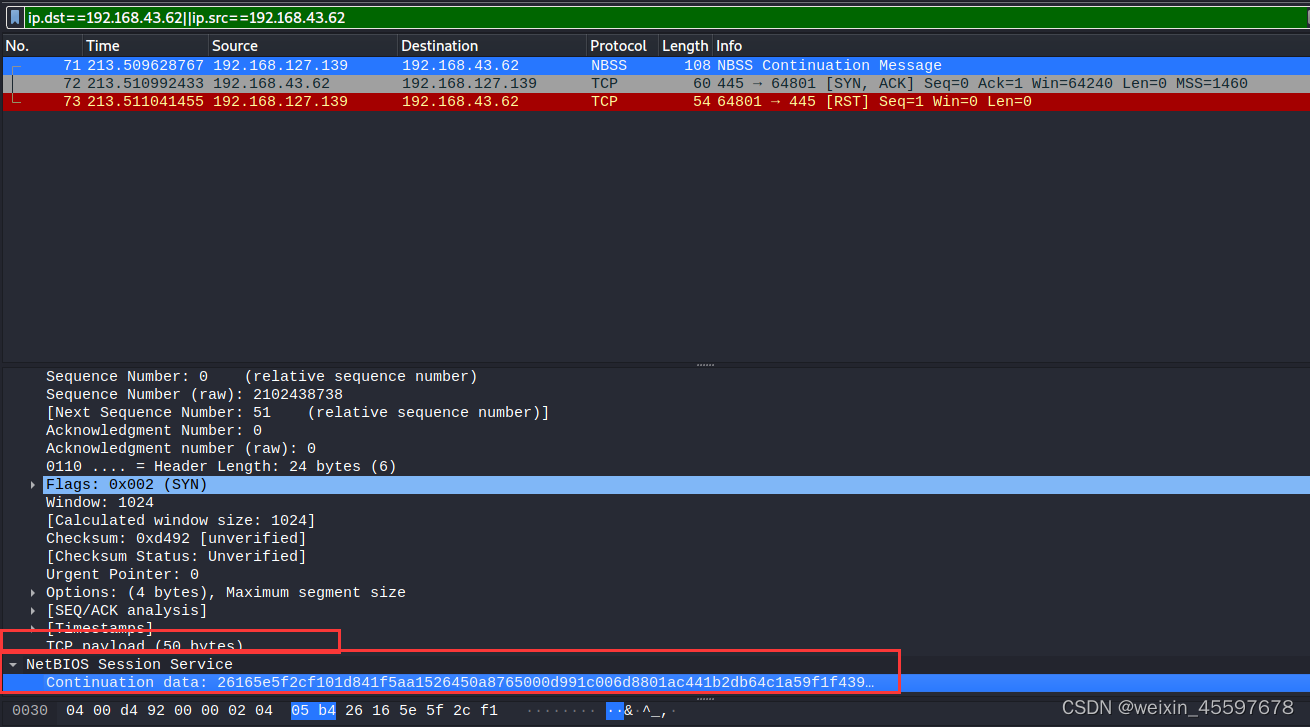Click the Info column header
The height and width of the screenshot is (727, 1310).
[1009, 46]
